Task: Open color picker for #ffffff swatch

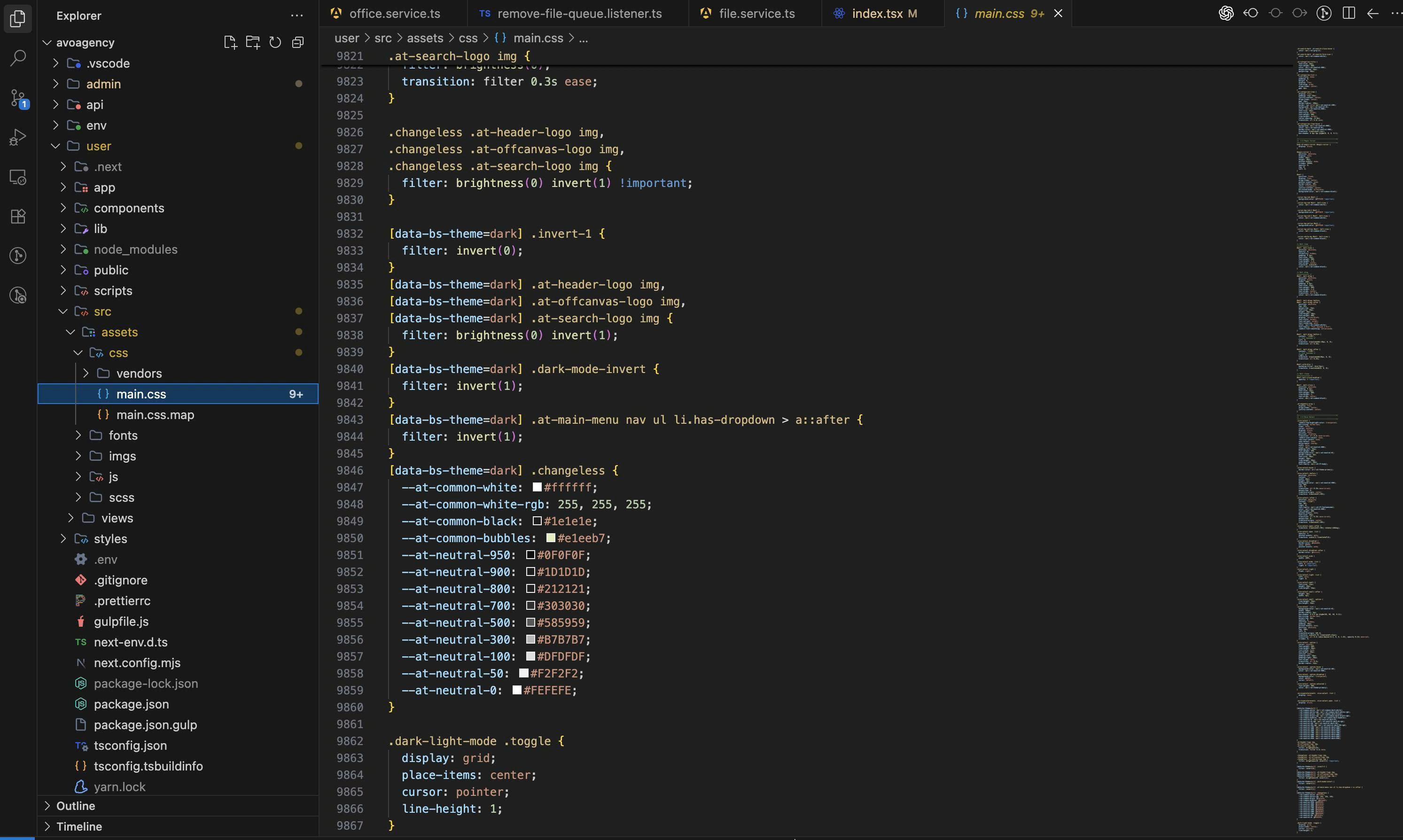Action: pos(537,487)
